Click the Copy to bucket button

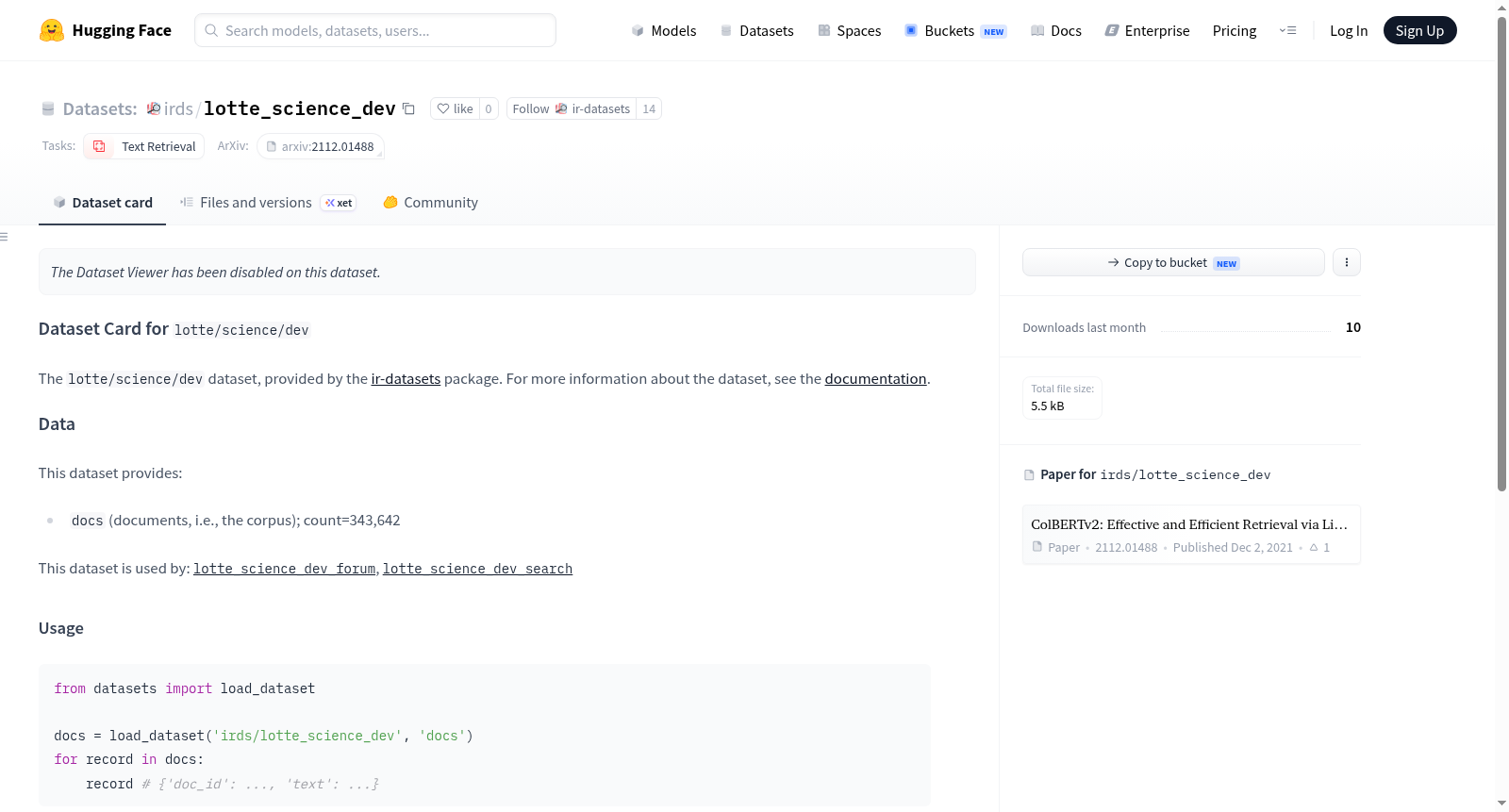pos(1173,262)
